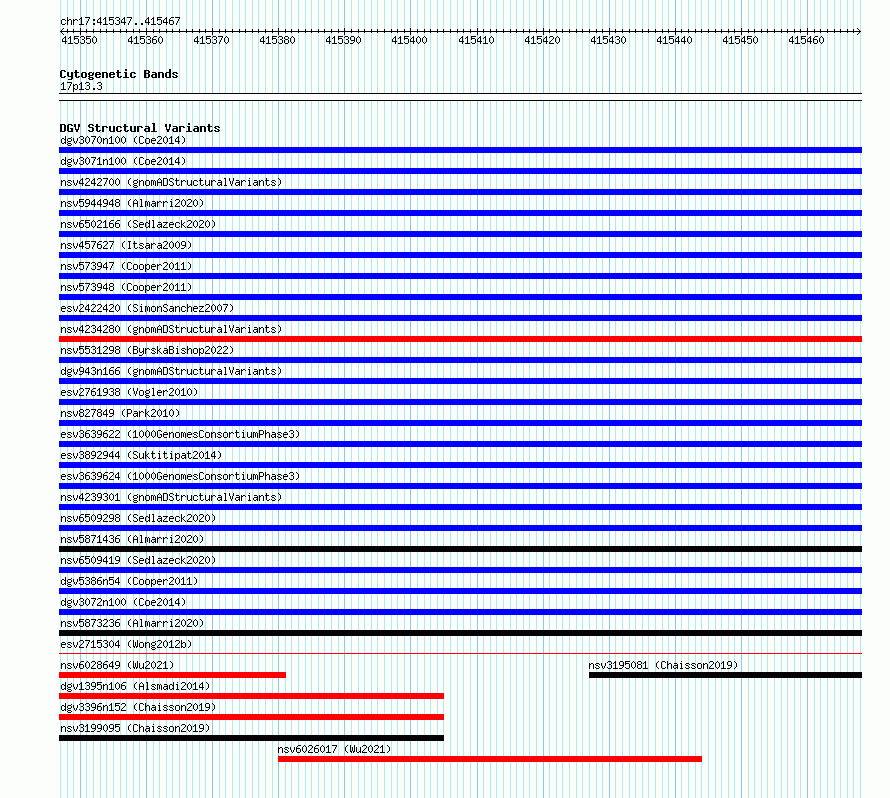Click nsv573947 (Cooper2011) label
The height and width of the screenshot is (798, 890).
point(126,266)
